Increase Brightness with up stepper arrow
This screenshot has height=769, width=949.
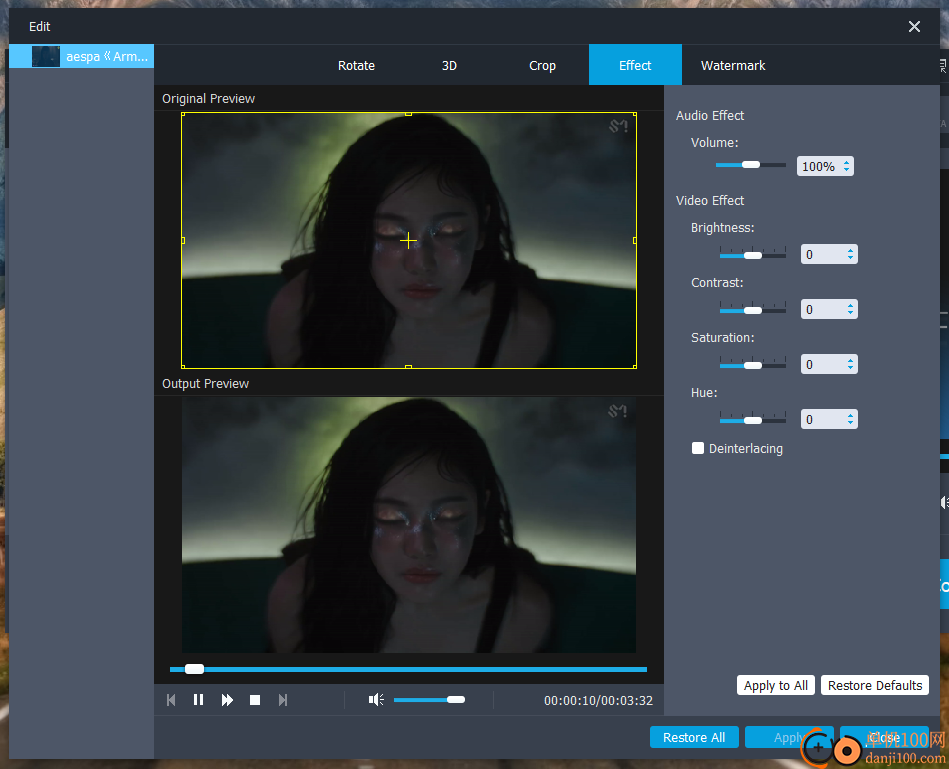click(x=850, y=250)
